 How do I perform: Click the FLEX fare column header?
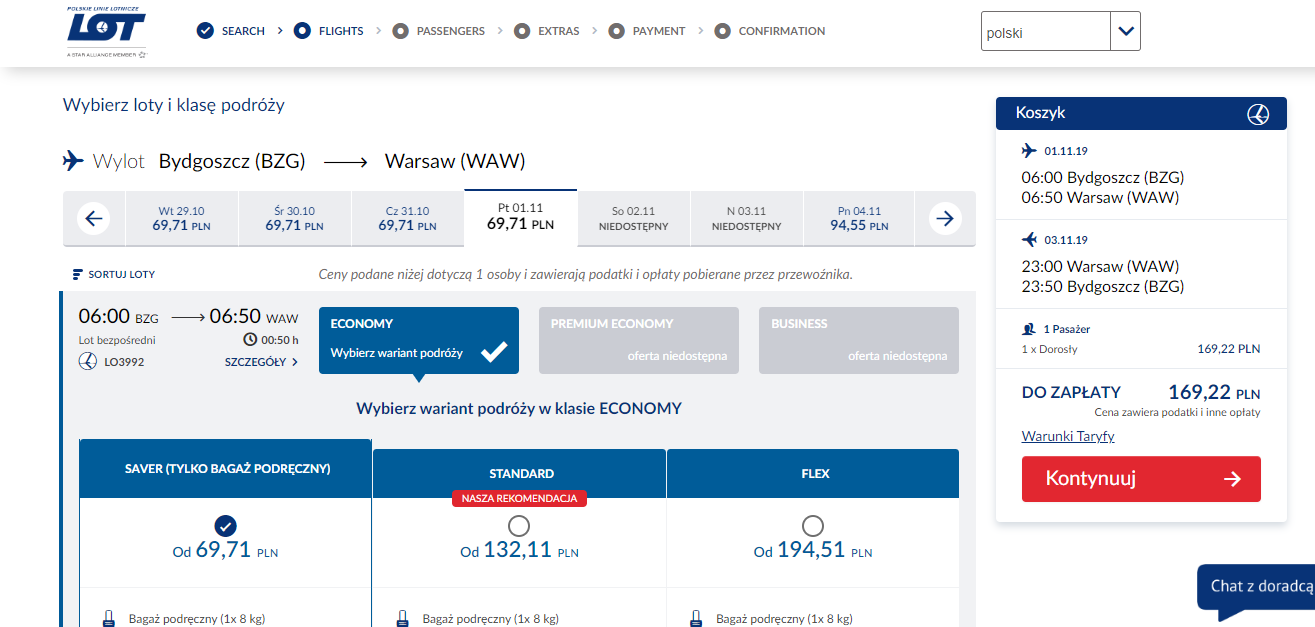click(x=813, y=473)
